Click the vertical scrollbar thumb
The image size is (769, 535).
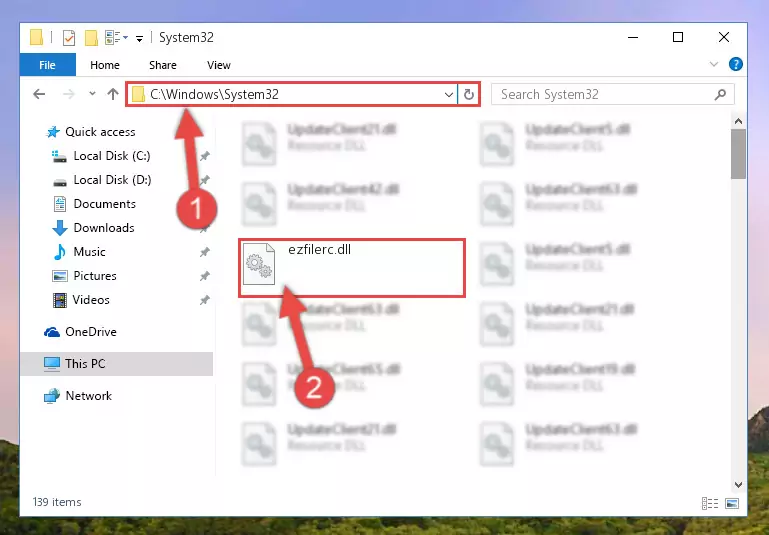click(738, 154)
